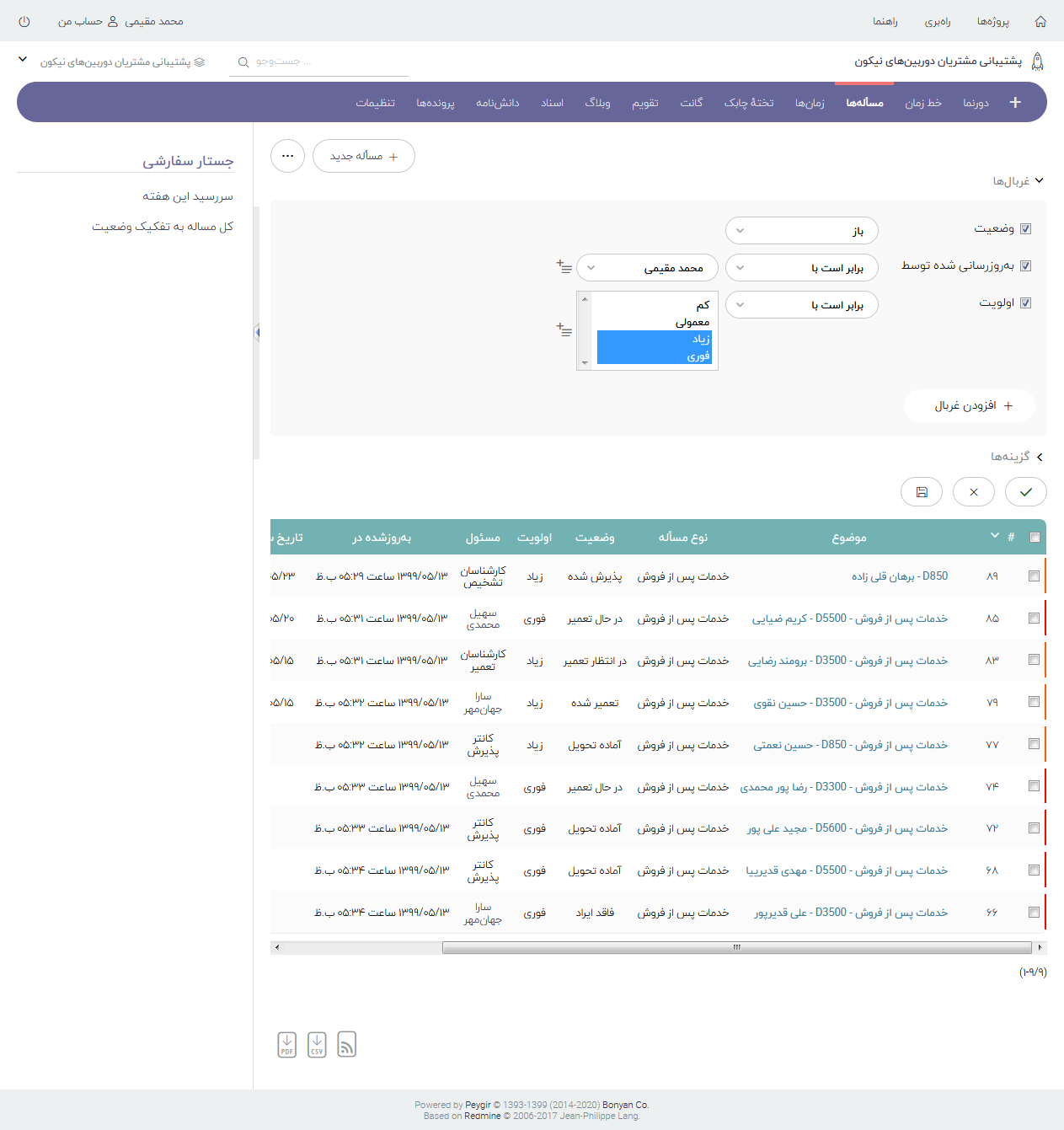The image size is (1064, 1130).
Task: Open the status operator dropdown showing باز
Action: point(801,231)
